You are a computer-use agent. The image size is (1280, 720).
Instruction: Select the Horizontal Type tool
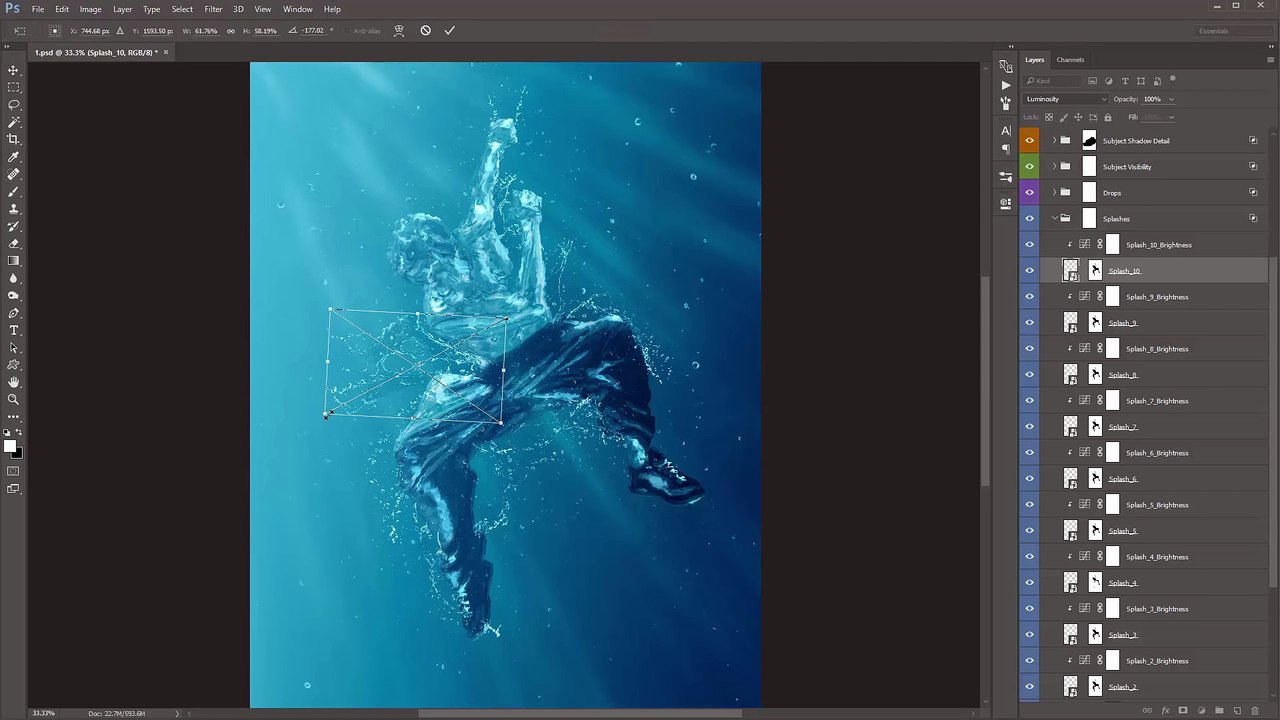(14, 330)
